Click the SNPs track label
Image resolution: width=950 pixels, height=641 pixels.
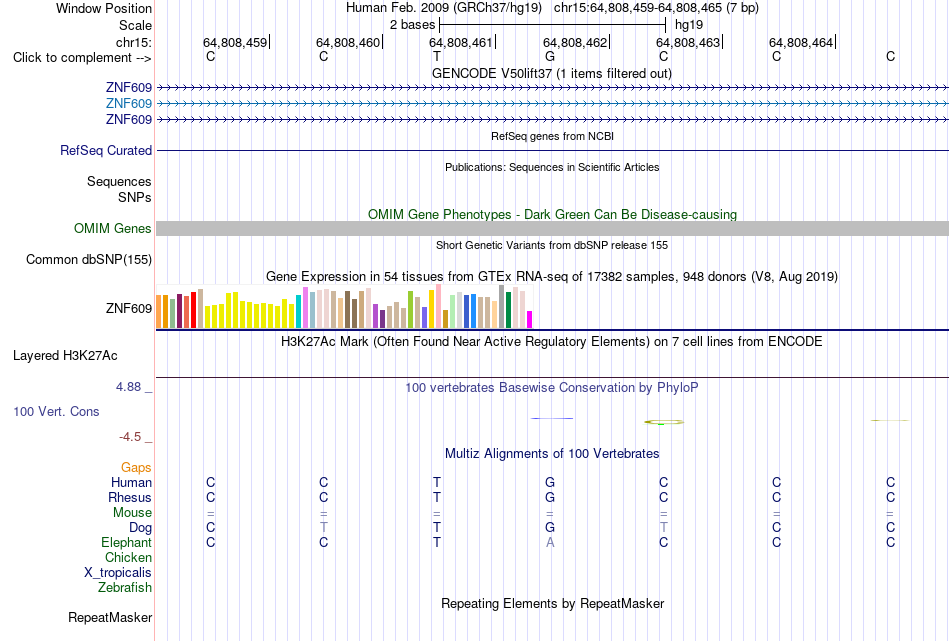point(135,197)
